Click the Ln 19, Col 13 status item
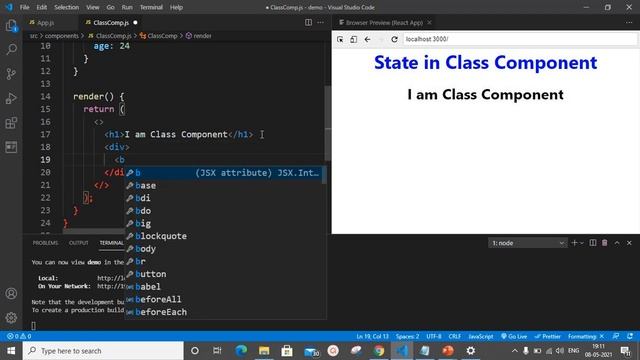Screen dimensions: 640x360 pyautogui.click(x=372, y=336)
